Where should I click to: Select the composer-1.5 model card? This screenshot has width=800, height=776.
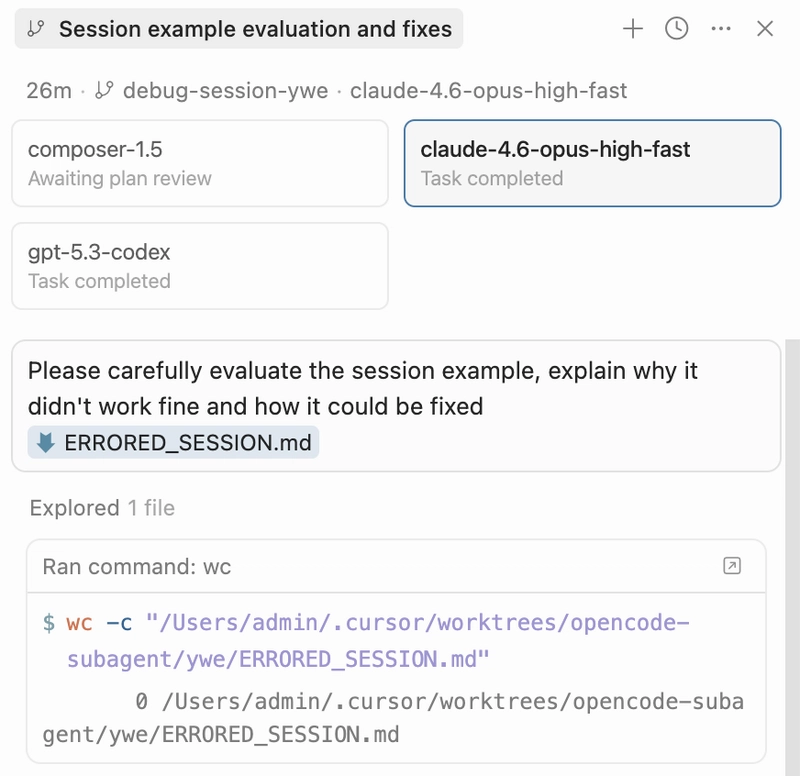tap(199, 164)
